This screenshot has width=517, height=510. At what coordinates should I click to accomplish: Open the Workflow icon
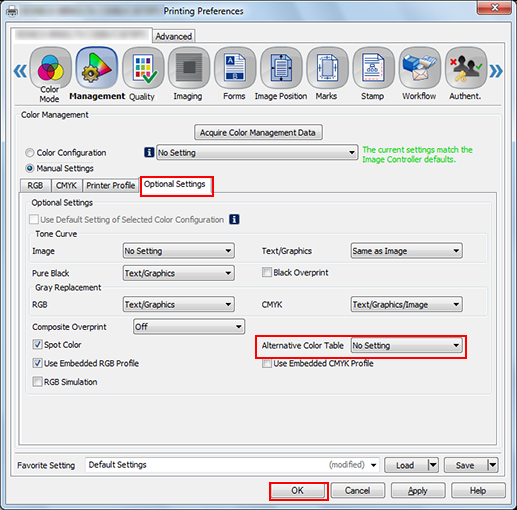tap(420, 68)
